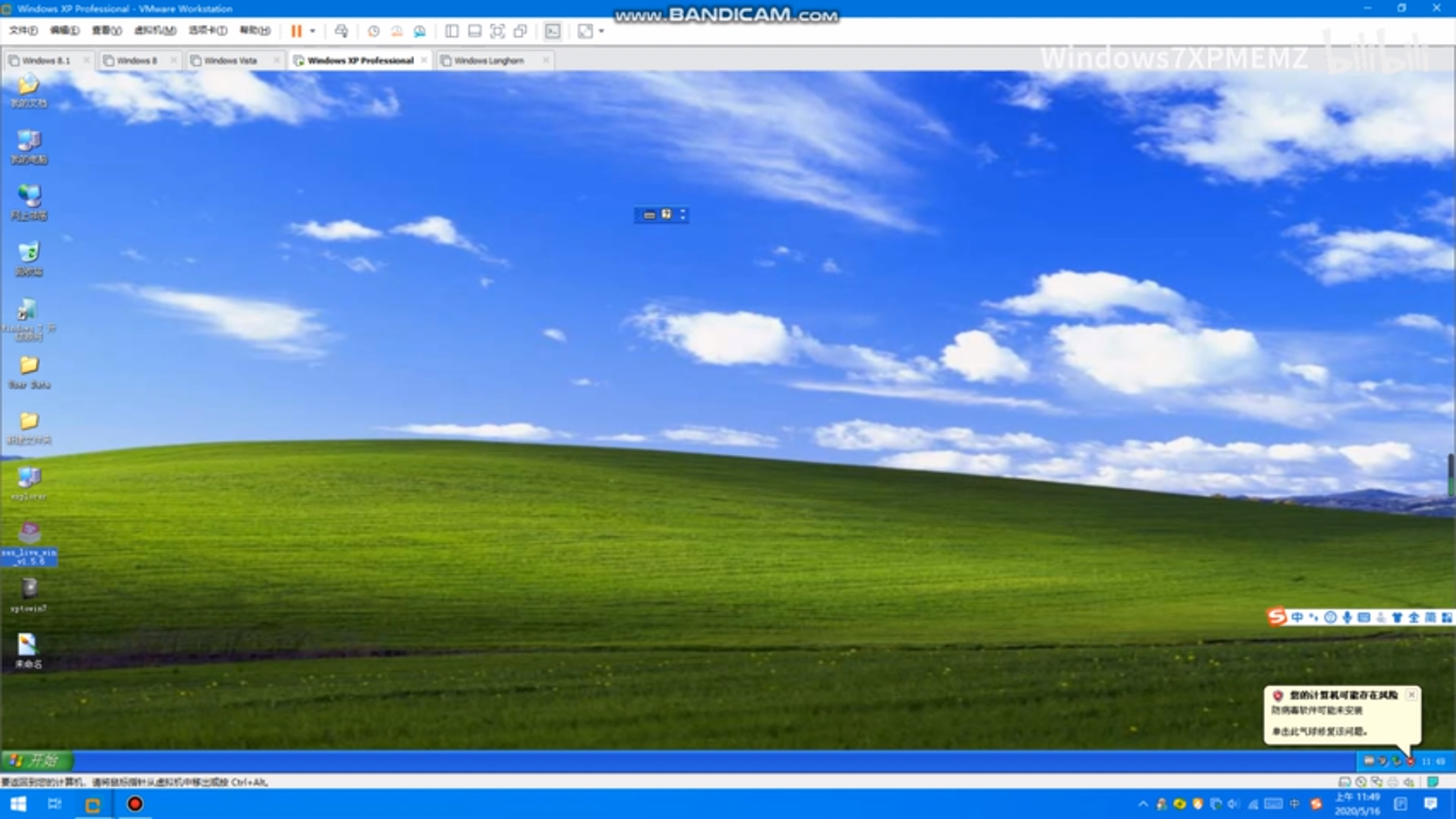Open the 选项卡(T) Tabs menu
1456x819 pixels.
coord(207,30)
